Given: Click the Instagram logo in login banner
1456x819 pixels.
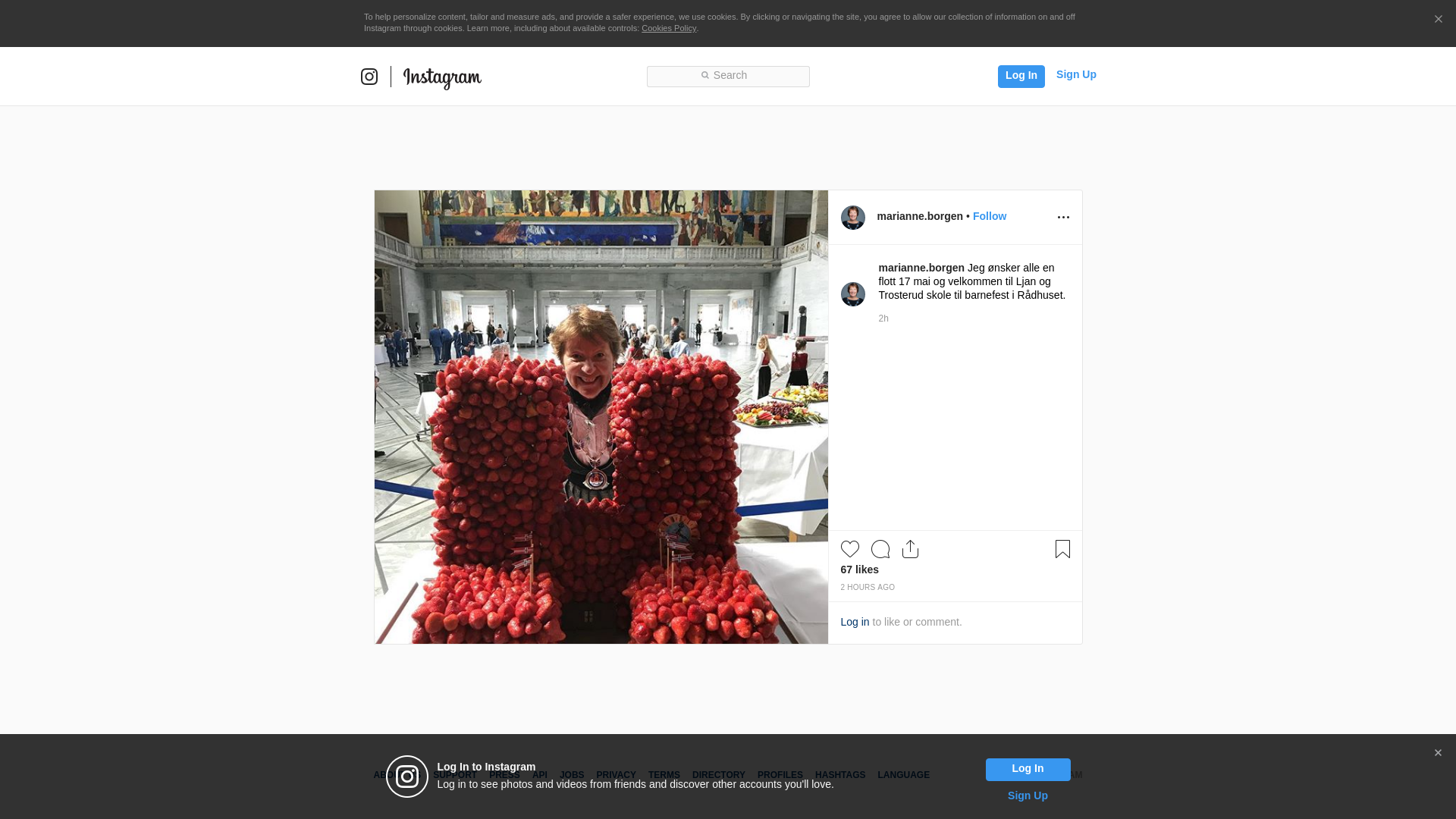Looking at the screenshot, I should coord(407,777).
